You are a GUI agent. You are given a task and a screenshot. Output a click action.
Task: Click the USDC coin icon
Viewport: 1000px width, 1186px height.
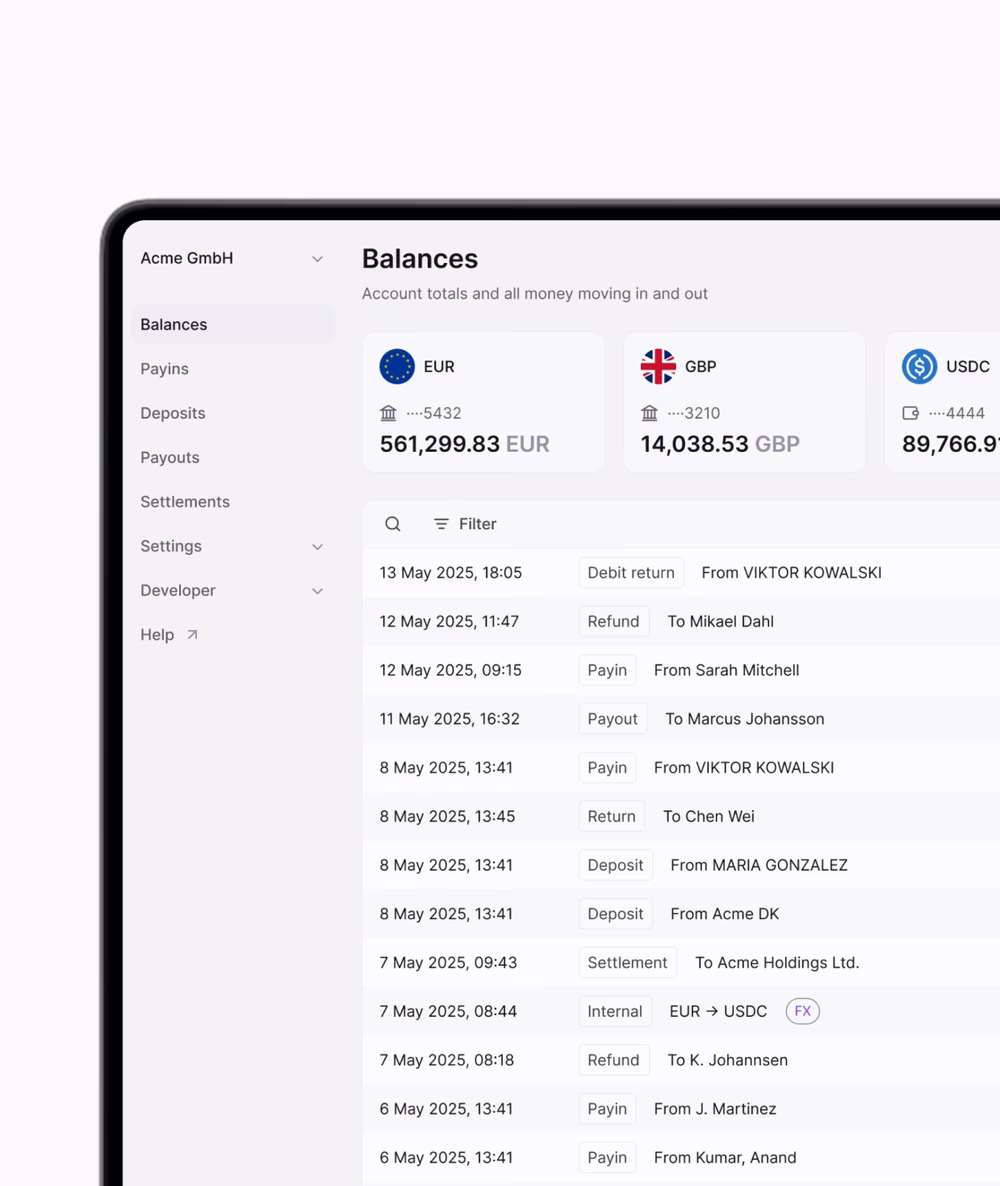pyautogui.click(x=919, y=367)
